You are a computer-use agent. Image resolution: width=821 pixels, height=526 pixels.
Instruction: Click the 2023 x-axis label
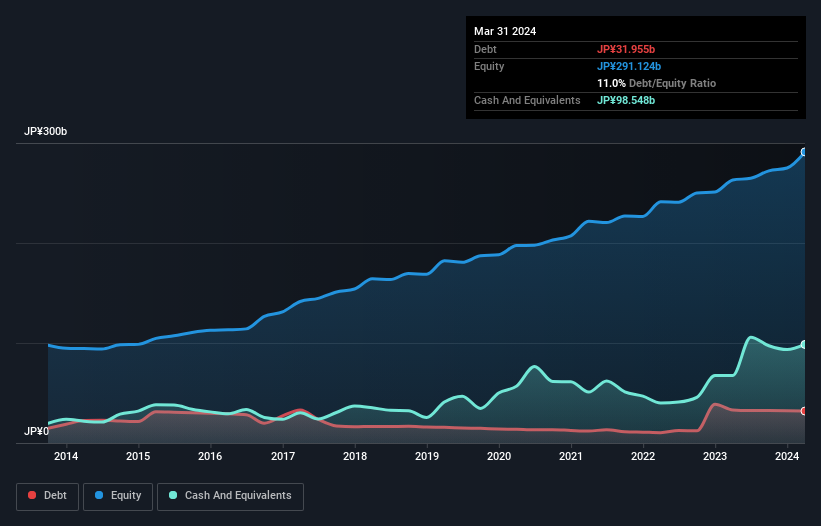[x=715, y=457]
